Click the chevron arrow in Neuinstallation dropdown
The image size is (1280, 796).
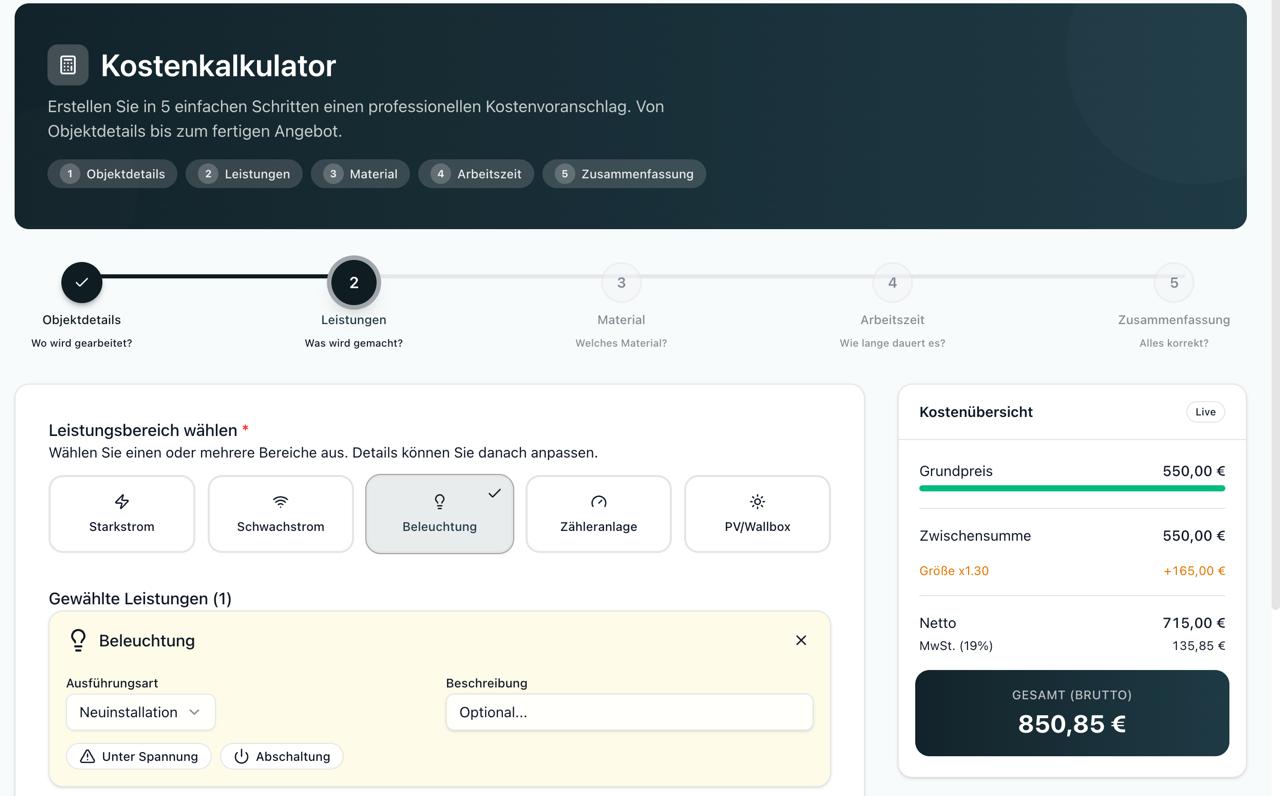click(195, 712)
